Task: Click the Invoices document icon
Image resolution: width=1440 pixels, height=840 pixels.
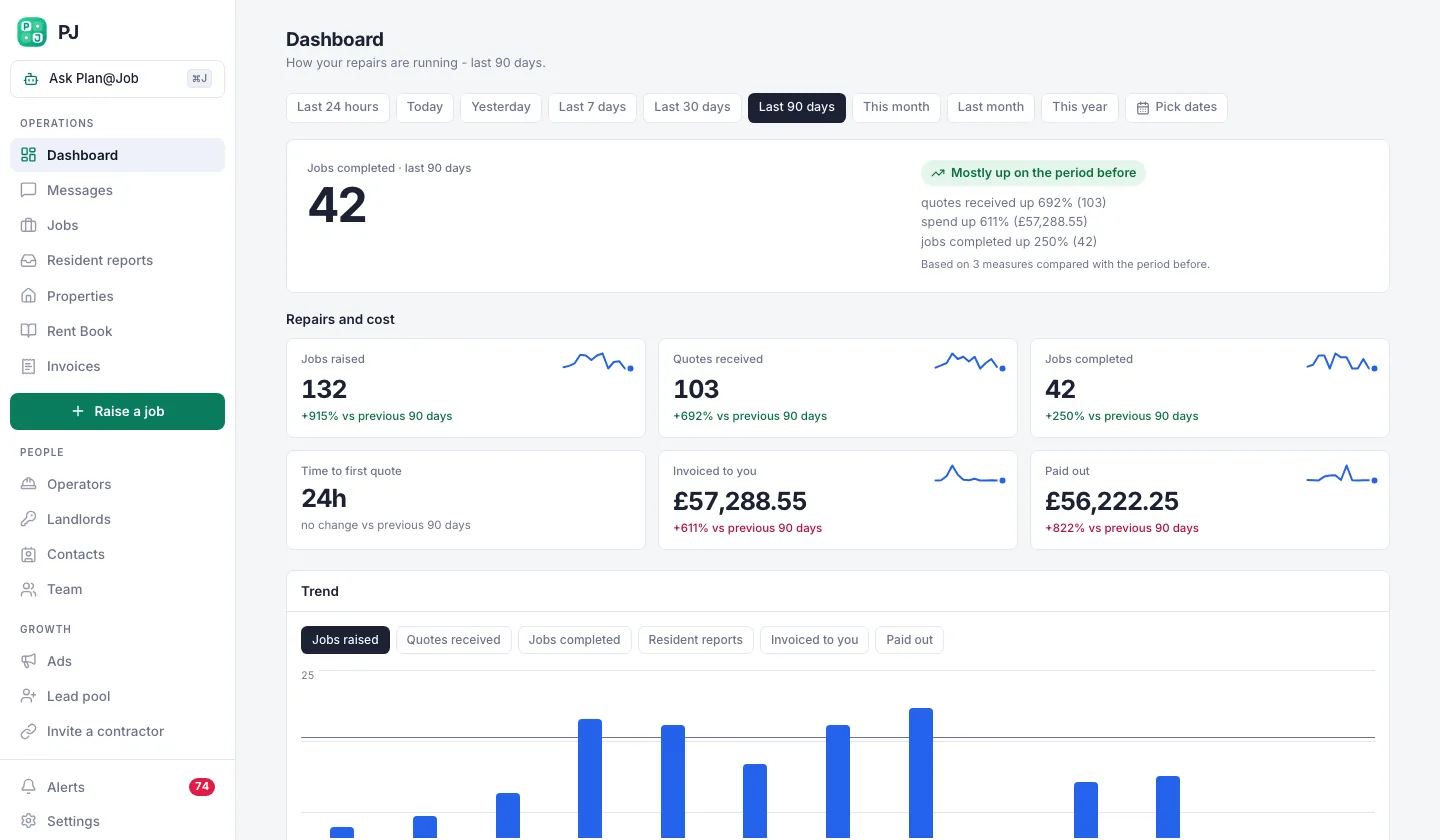Action: click(28, 366)
